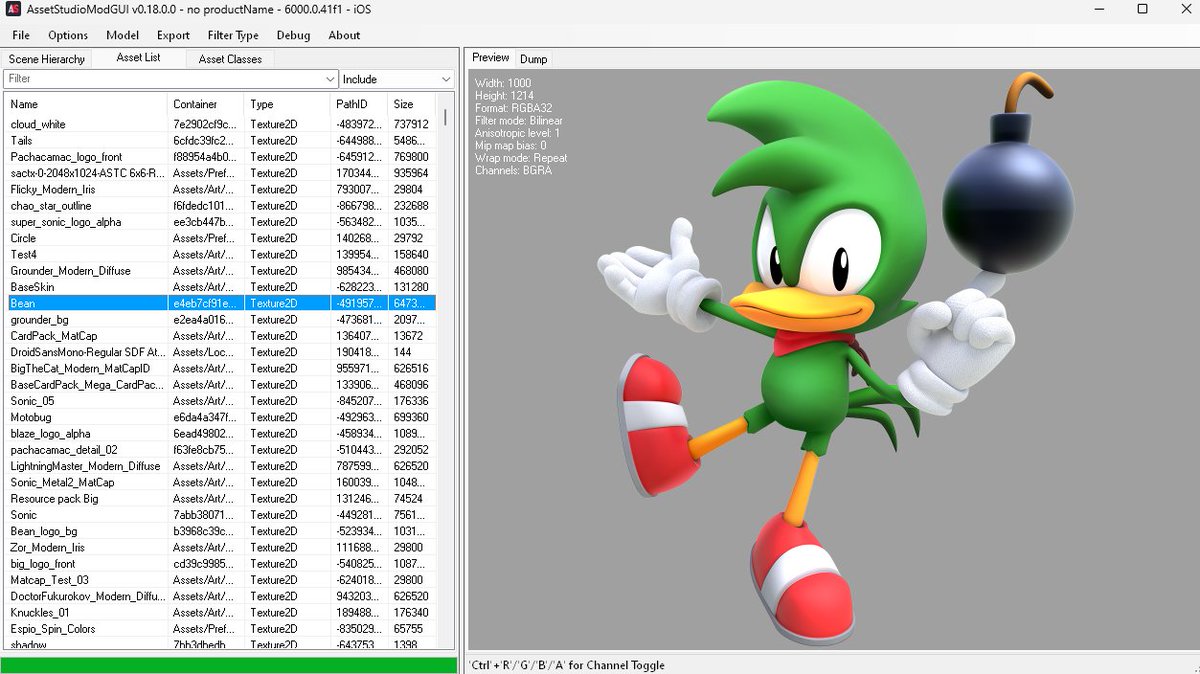The image size is (1200, 674).
Task: Select the Matcap_Test_03 asset
Action: coord(220,580)
